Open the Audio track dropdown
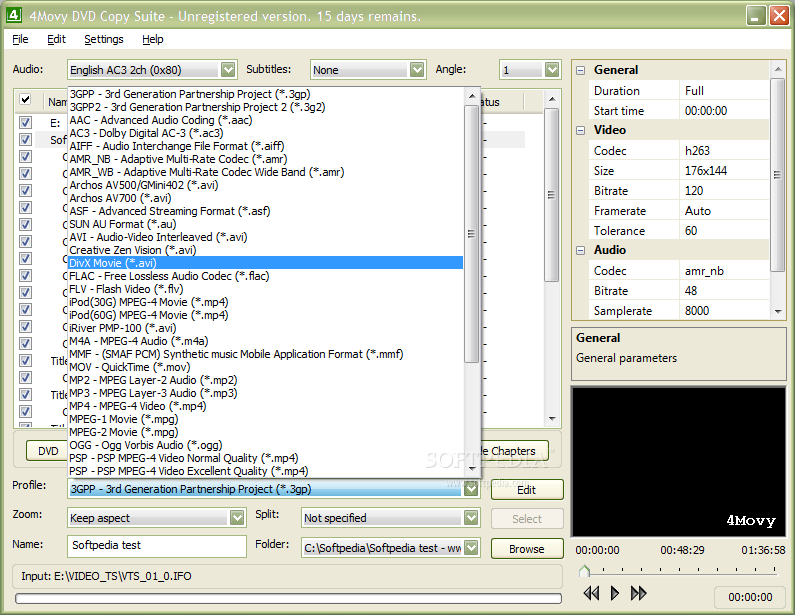This screenshot has height=615, width=795. pyautogui.click(x=228, y=69)
